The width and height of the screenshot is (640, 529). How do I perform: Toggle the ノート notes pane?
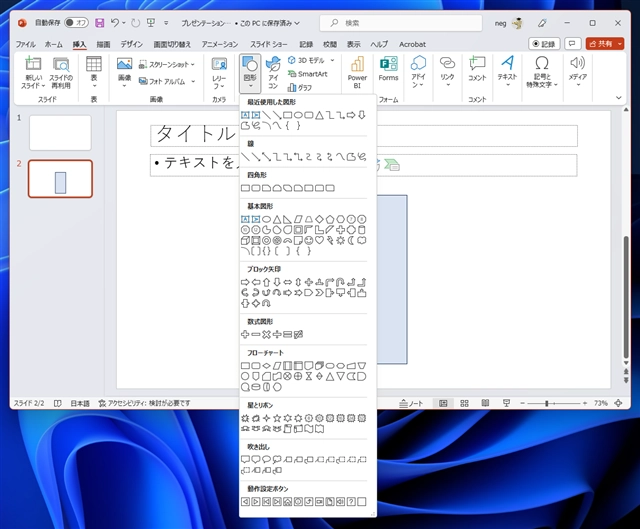pos(411,403)
